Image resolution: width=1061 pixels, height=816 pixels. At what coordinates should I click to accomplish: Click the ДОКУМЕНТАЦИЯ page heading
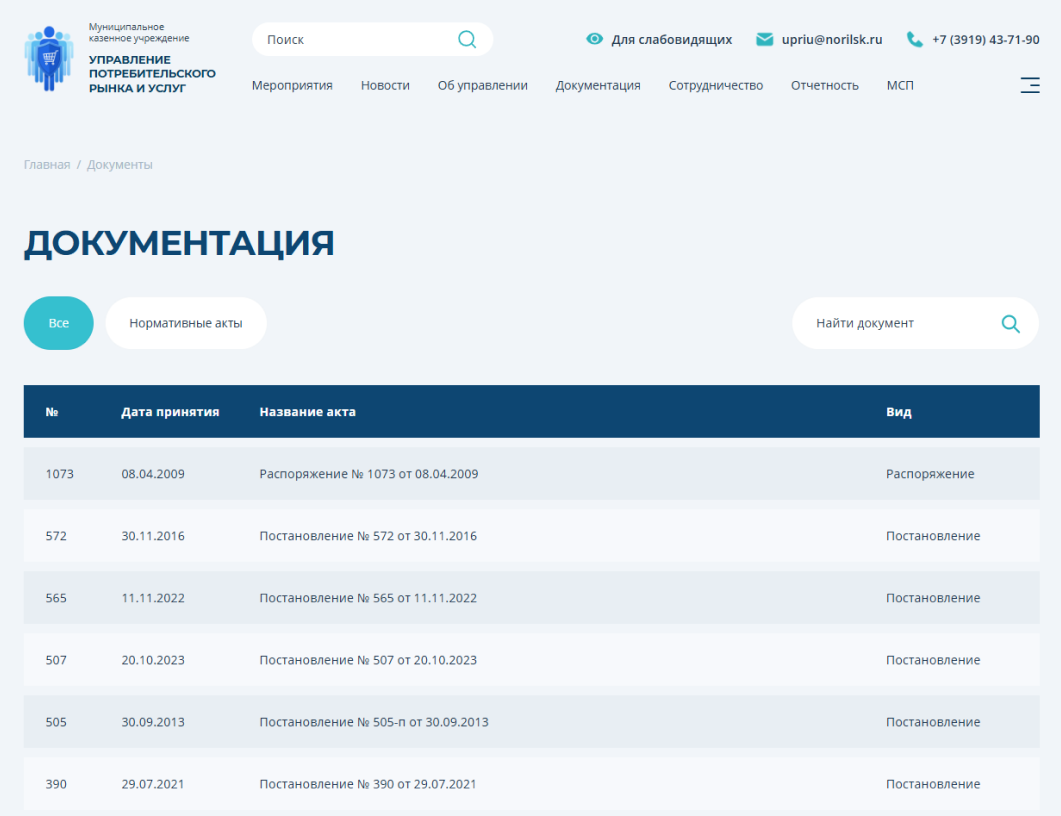coord(179,244)
